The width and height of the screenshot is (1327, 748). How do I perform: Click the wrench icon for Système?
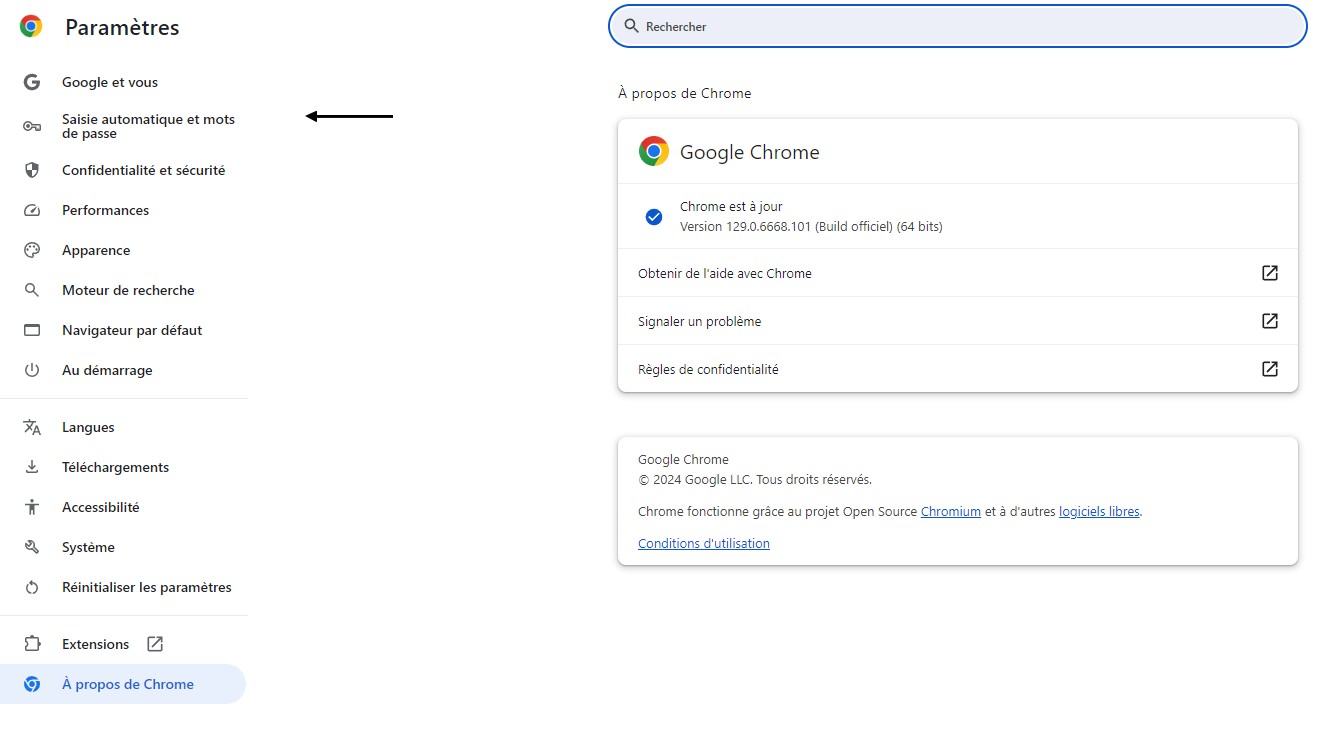(32, 547)
